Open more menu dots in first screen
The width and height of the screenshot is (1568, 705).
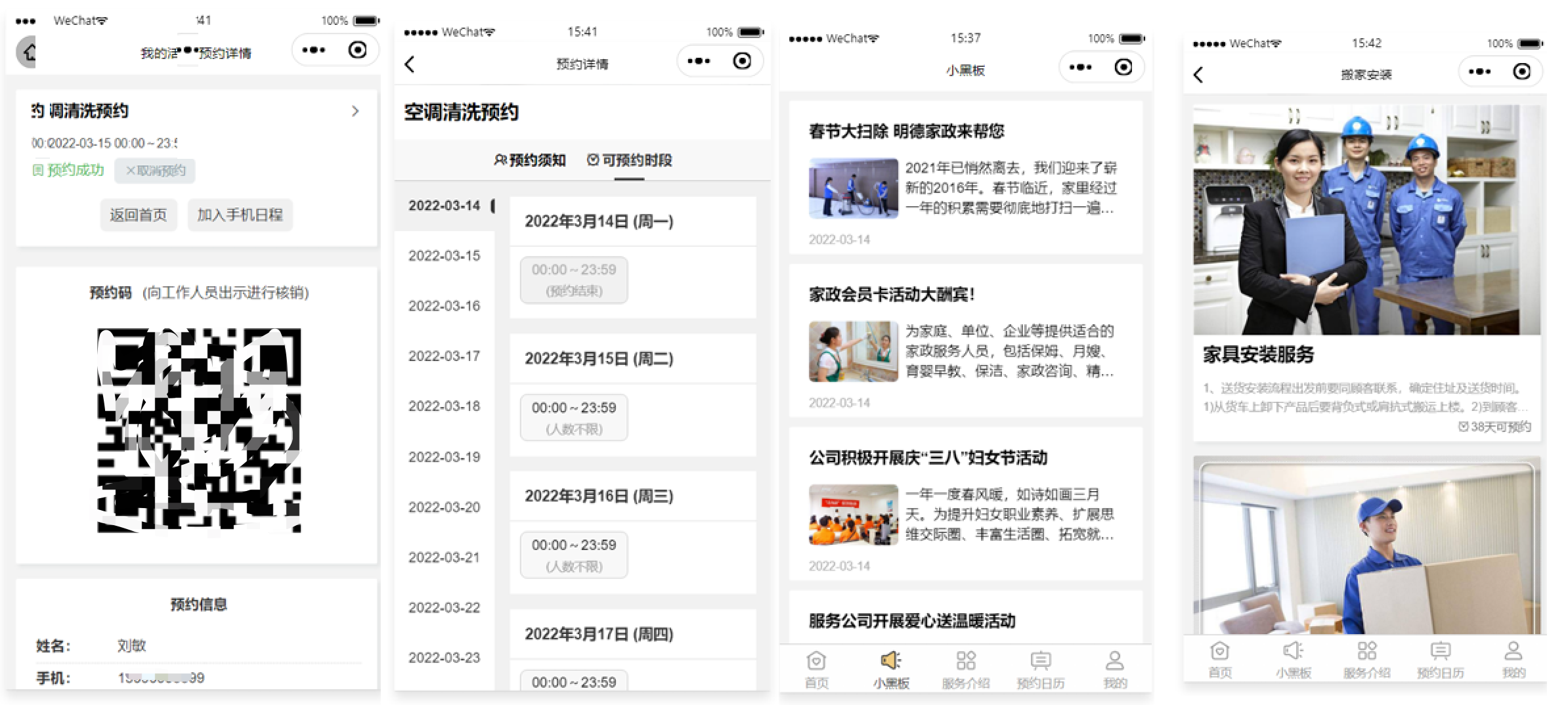click(313, 50)
